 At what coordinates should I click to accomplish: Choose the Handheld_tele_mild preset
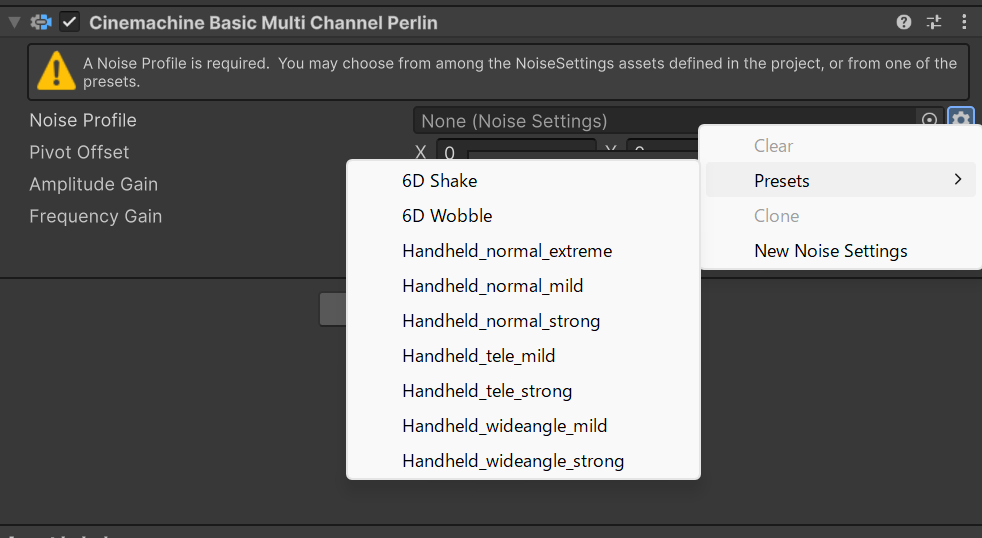click(x=523, y=356)
